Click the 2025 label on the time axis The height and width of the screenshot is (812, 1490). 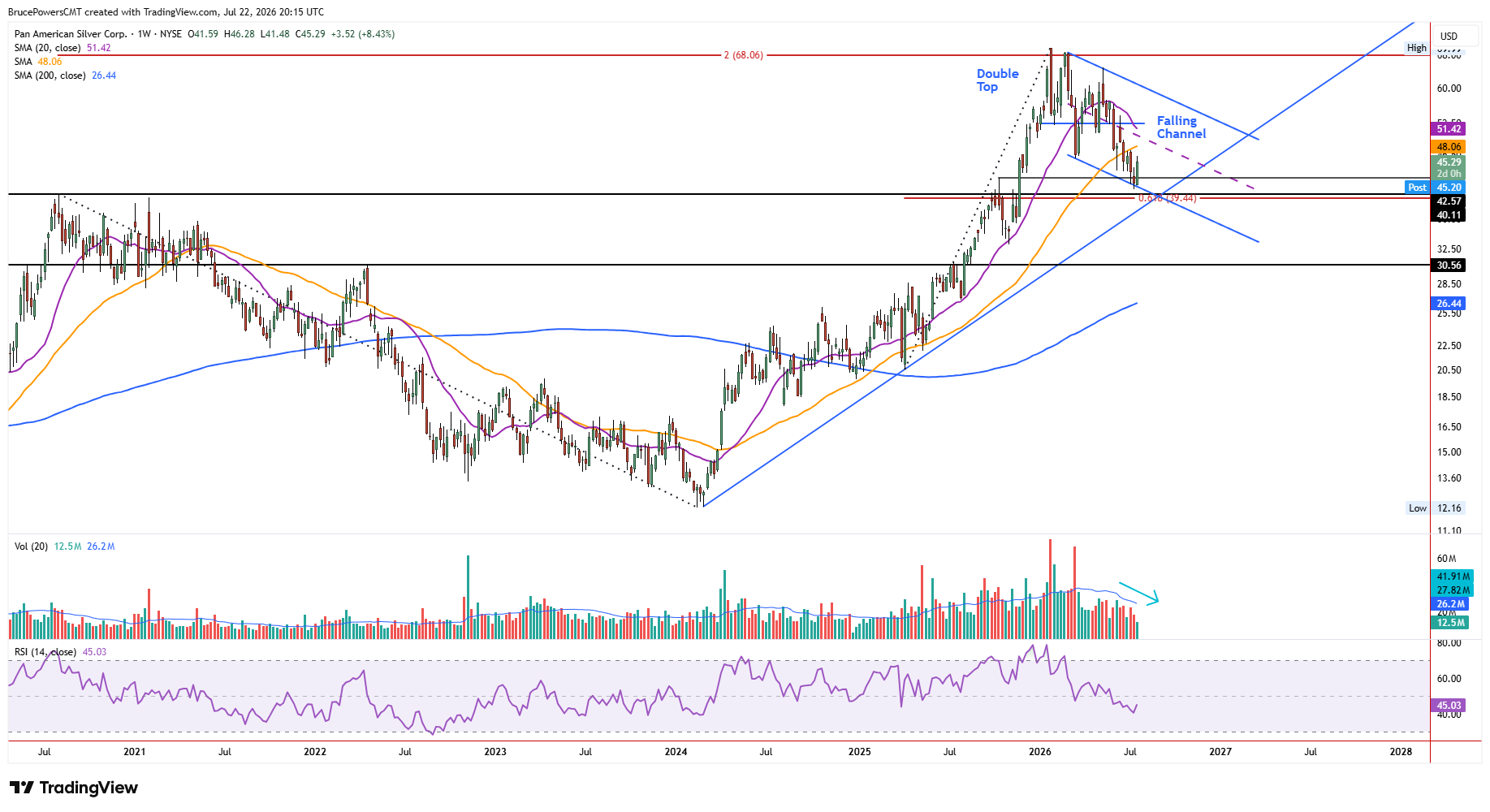[x=860, y=752]
